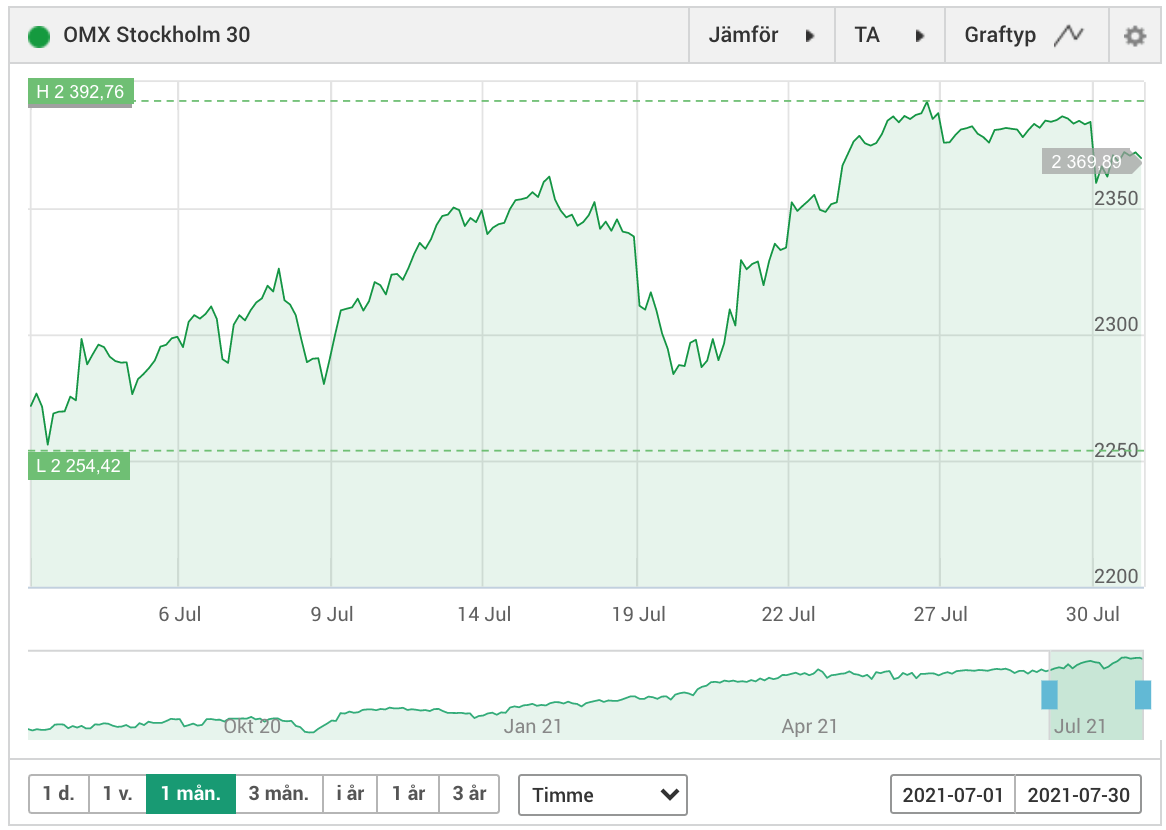1166x830 pixels.
Task: Click the 2200 price axis label
Action: tap(1115, 576)
